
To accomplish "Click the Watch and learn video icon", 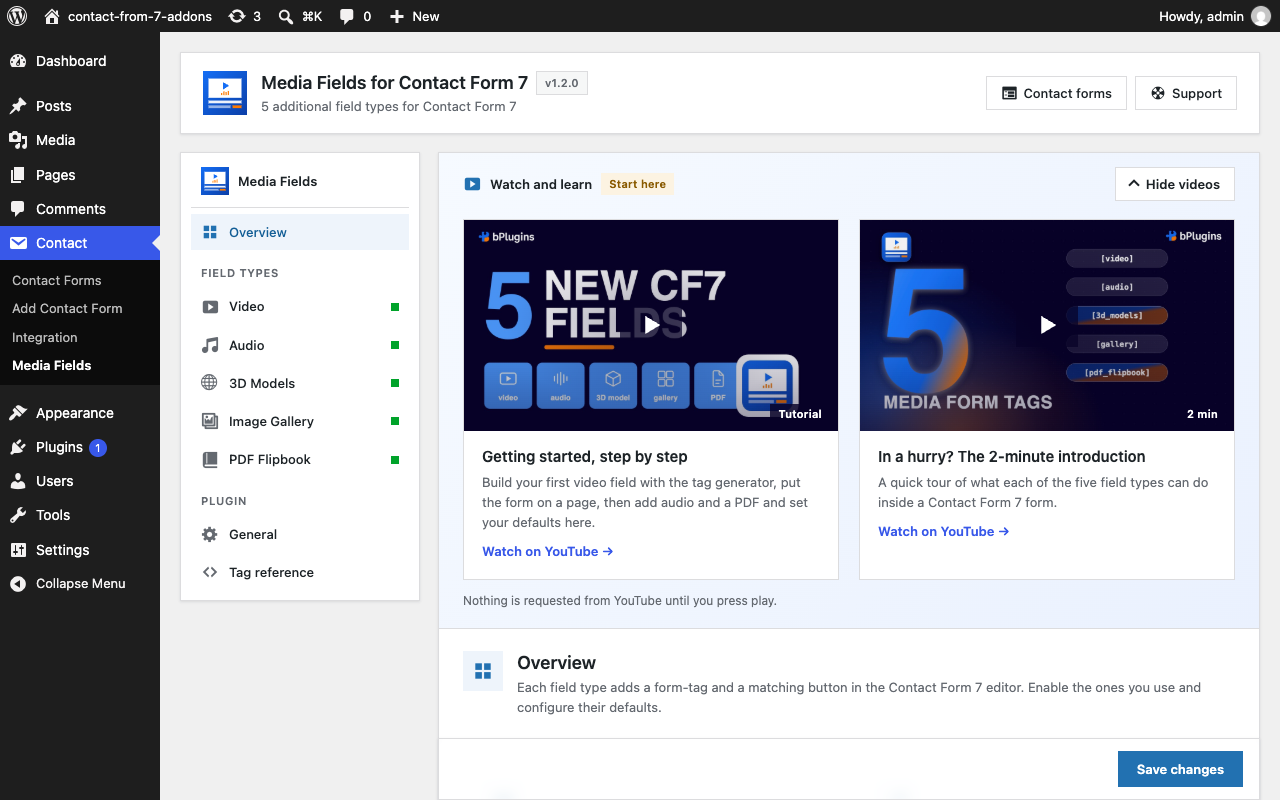I will pyautogui.click(x=472, y=184).
